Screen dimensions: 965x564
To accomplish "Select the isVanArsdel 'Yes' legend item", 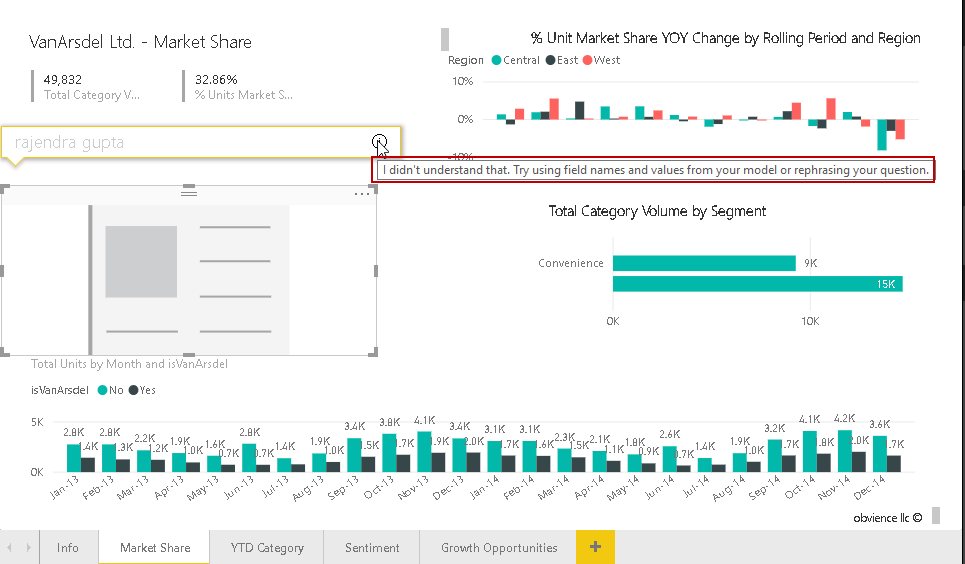I will [x=142, y=390].
